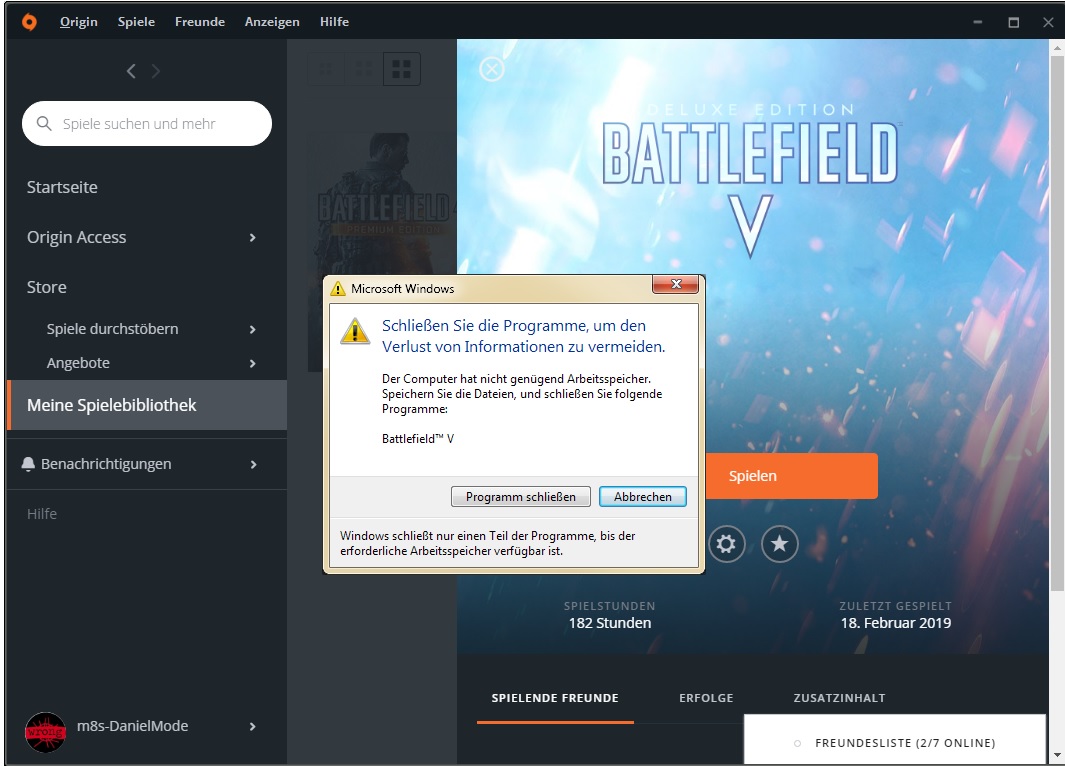Mark Battlefield V as favorite star
Image resolution: width=1065 pixels, height=766 pixels.
pyautogui.click(x=780, y=543)
